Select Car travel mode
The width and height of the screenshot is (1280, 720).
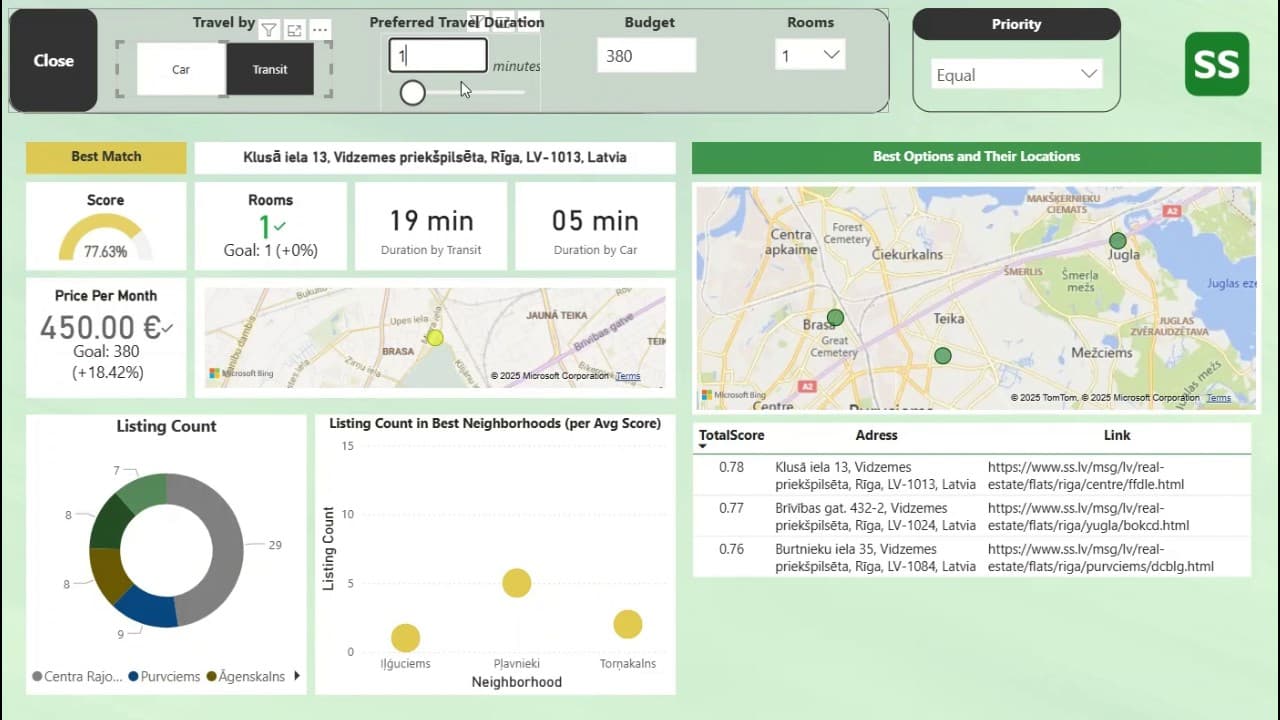(181, 69)
